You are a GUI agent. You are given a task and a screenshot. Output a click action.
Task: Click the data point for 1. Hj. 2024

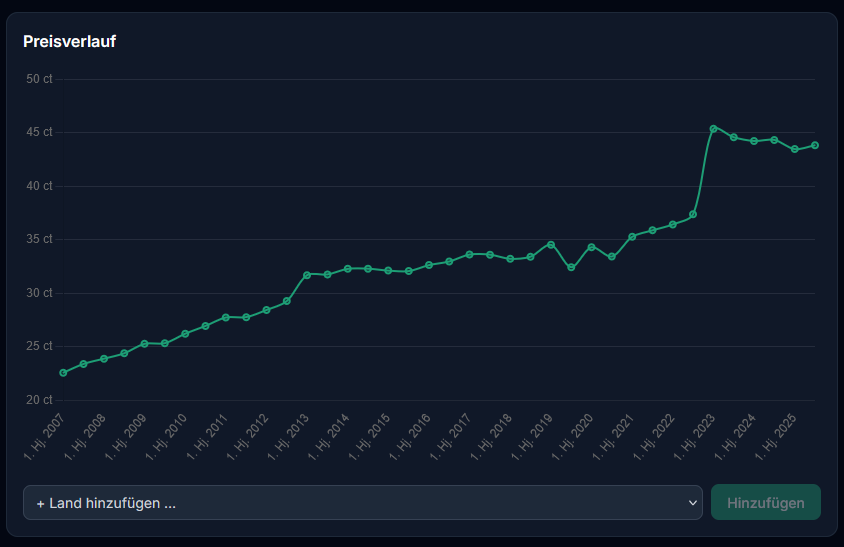pos(754,141)
